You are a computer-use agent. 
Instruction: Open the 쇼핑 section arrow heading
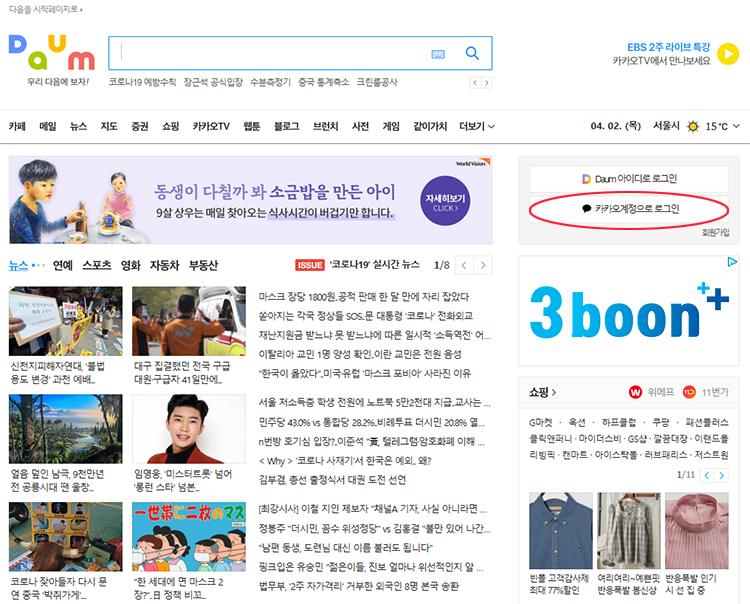(x=542, y=392)
